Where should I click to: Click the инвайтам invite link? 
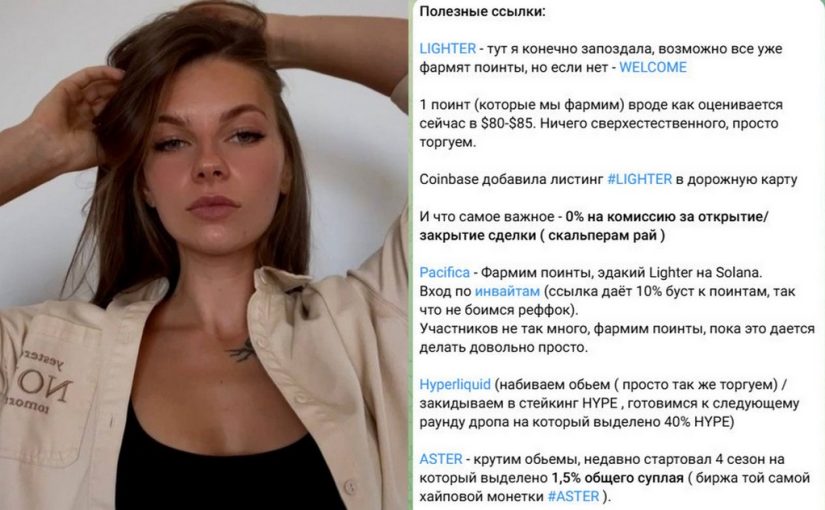(507, 292)
